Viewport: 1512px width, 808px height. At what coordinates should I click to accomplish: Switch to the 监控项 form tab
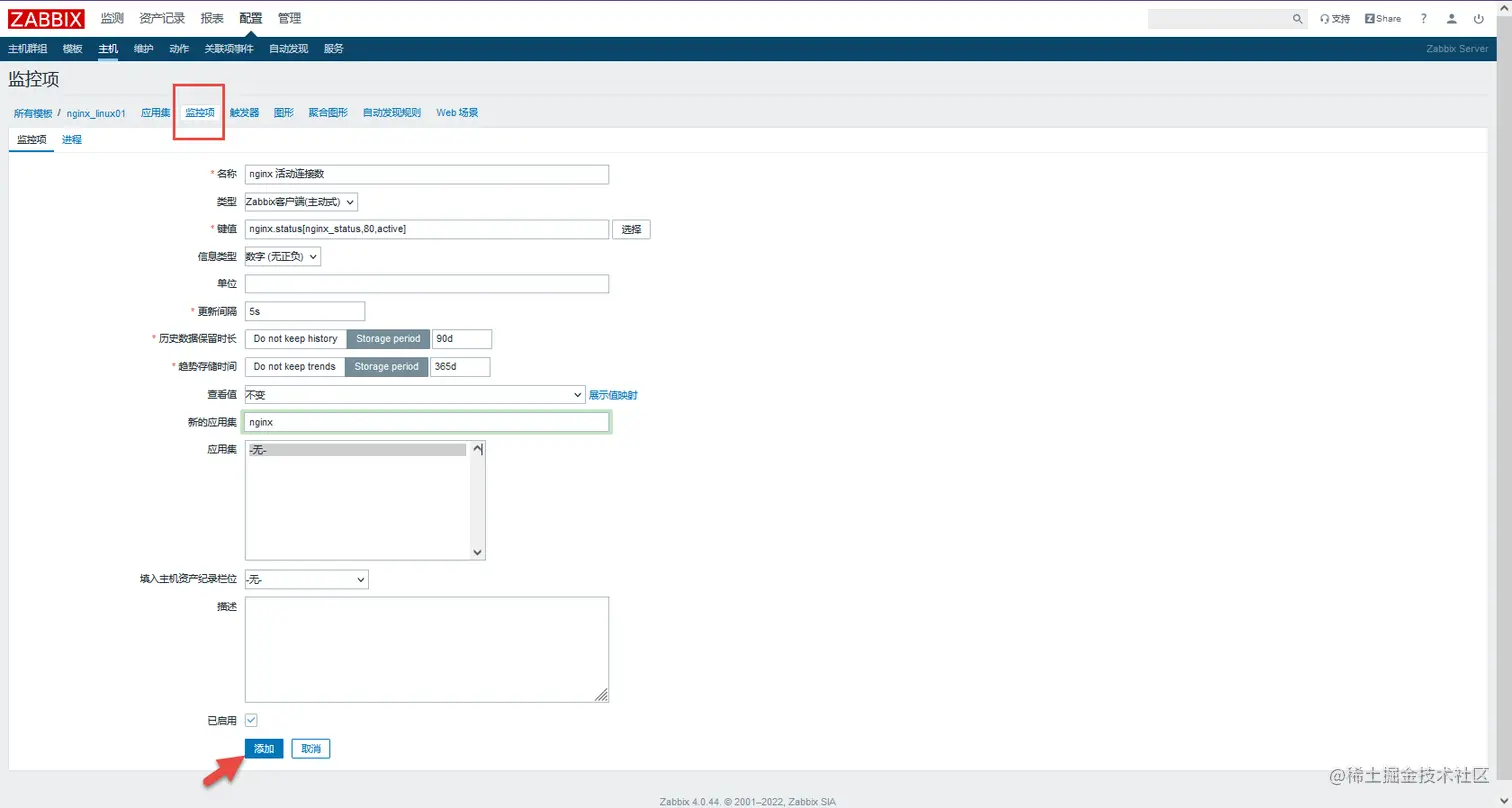32,139
